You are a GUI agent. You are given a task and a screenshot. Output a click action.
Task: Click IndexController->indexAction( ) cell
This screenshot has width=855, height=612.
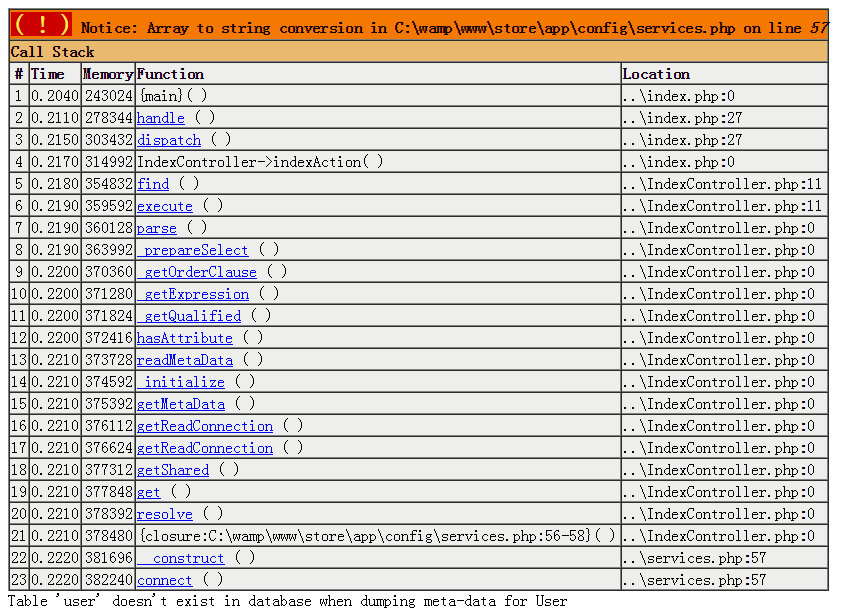point(378,162)
